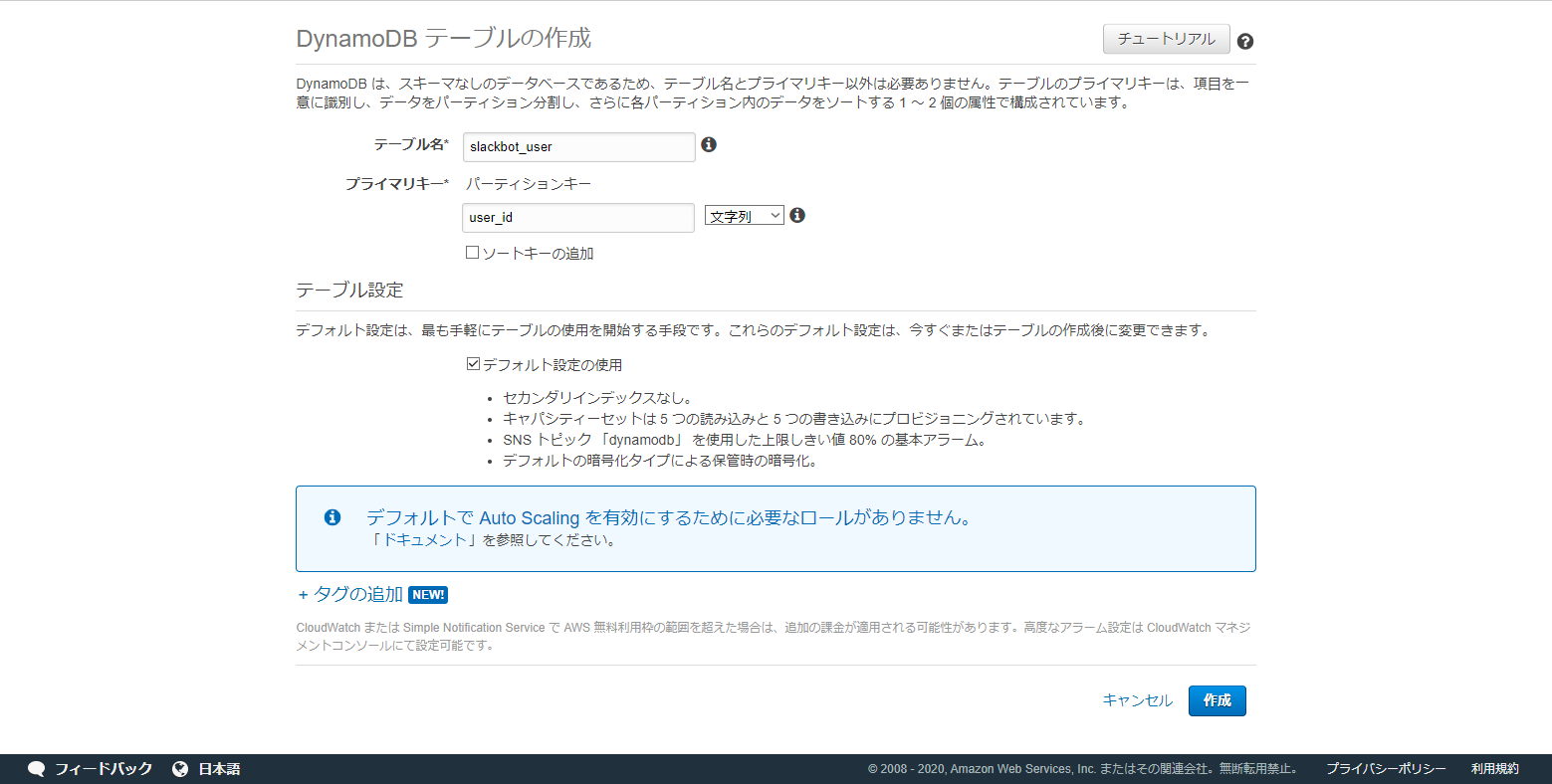The width and height of the screenshot is (1552, 784).
Task: Click the プライマリキー* label
Action: pyautogui.click(x=397, y=184)
